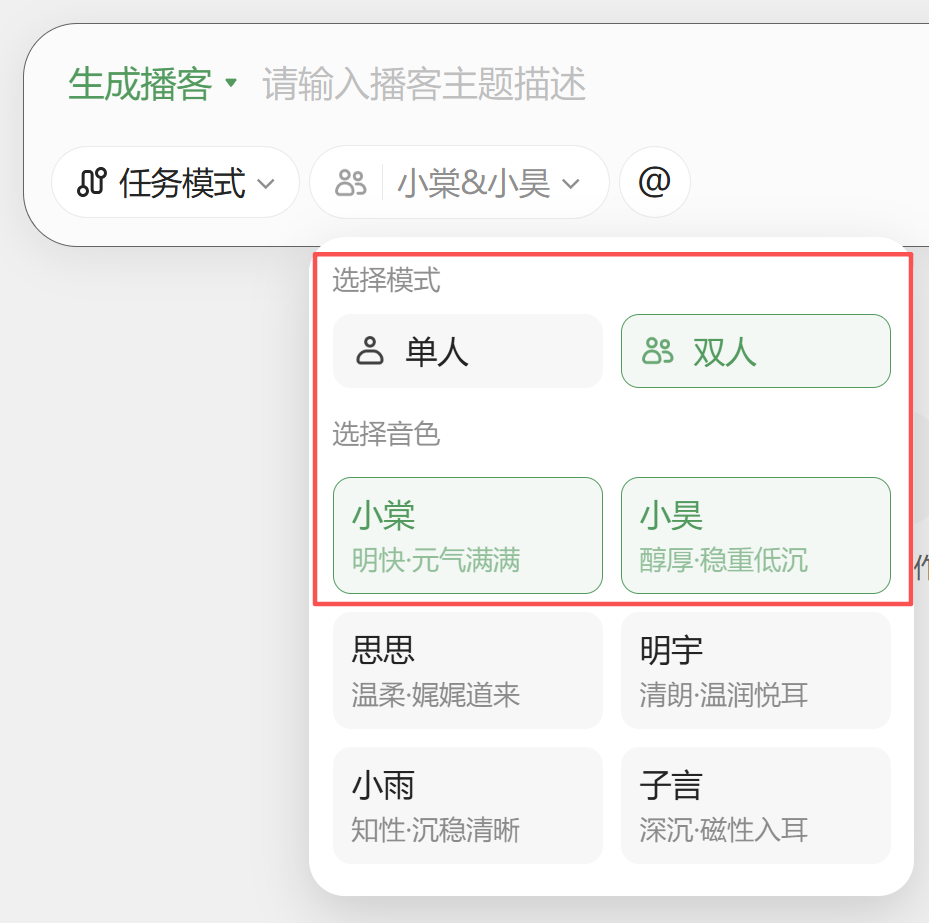Select the 小昊 voice card
Viewport: 929px width, 923px height.
coord(755,535)
